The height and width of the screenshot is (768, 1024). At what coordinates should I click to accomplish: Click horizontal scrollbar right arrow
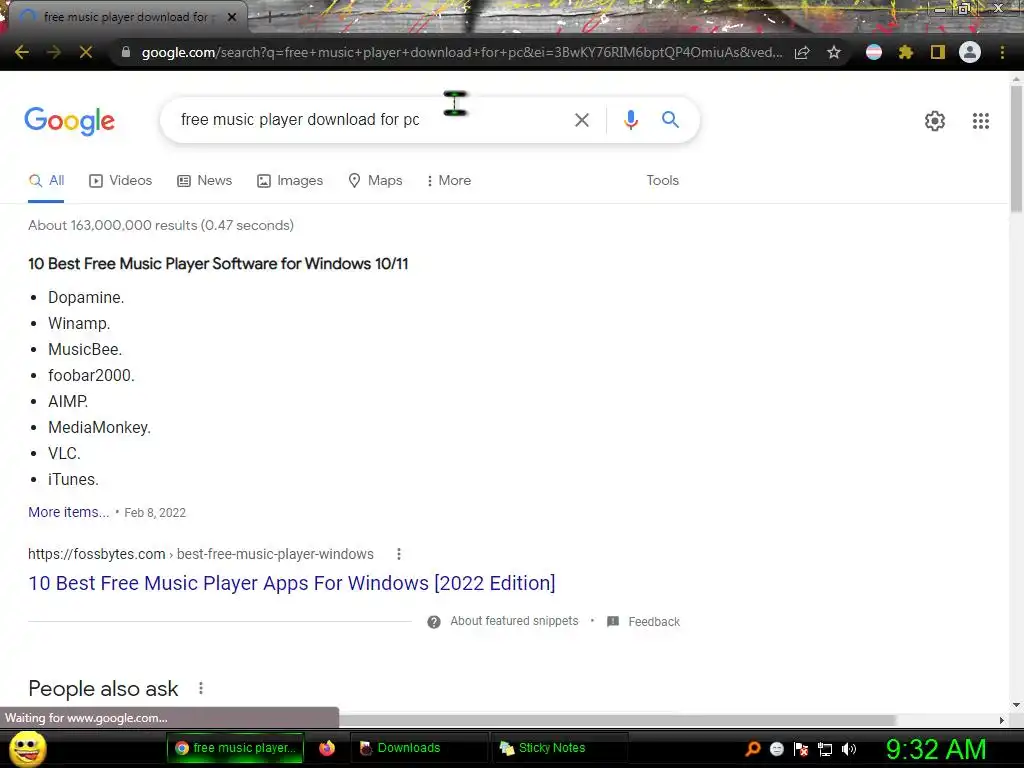click(x=1001, y=720)
